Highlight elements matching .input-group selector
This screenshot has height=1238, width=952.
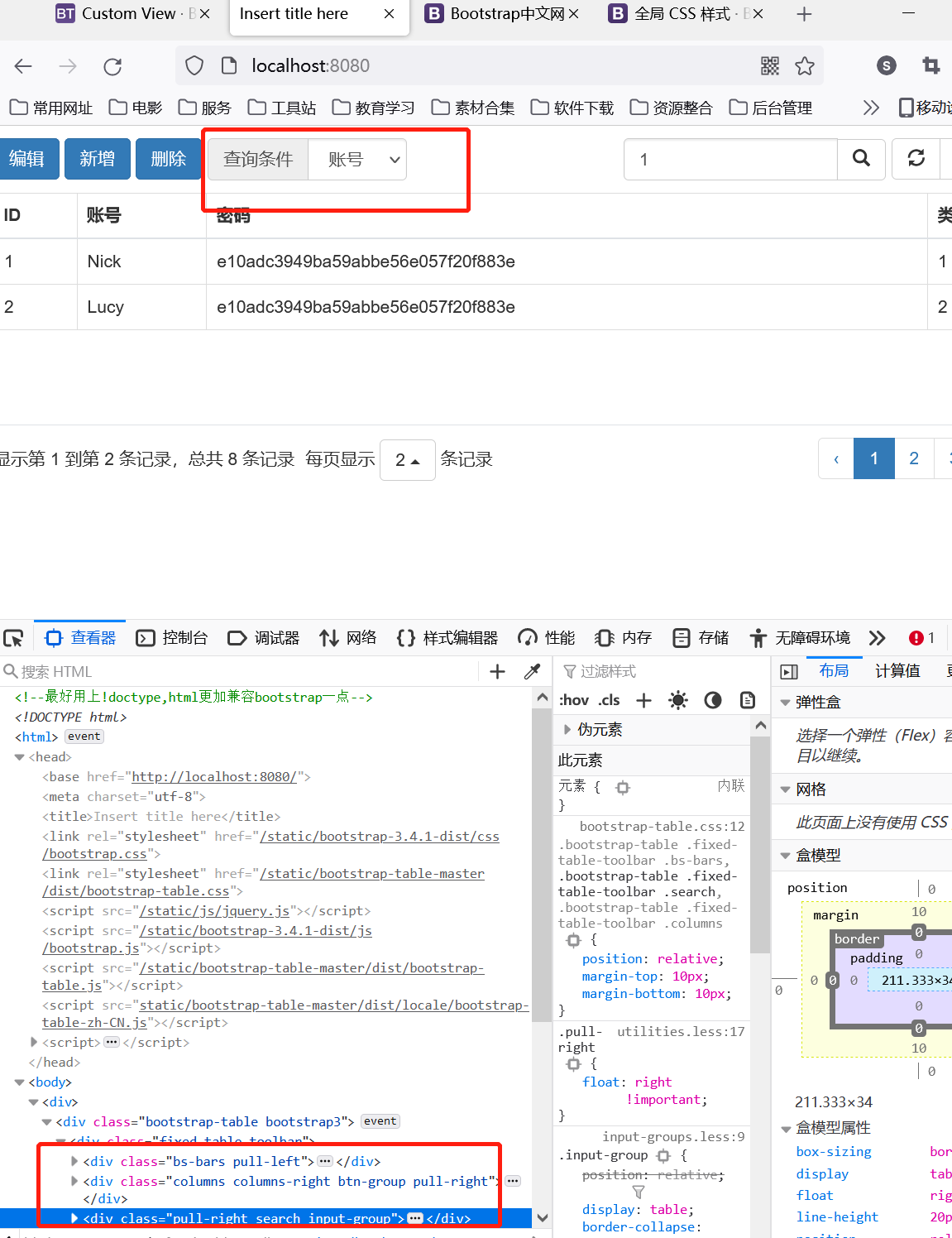[663, 1156]
